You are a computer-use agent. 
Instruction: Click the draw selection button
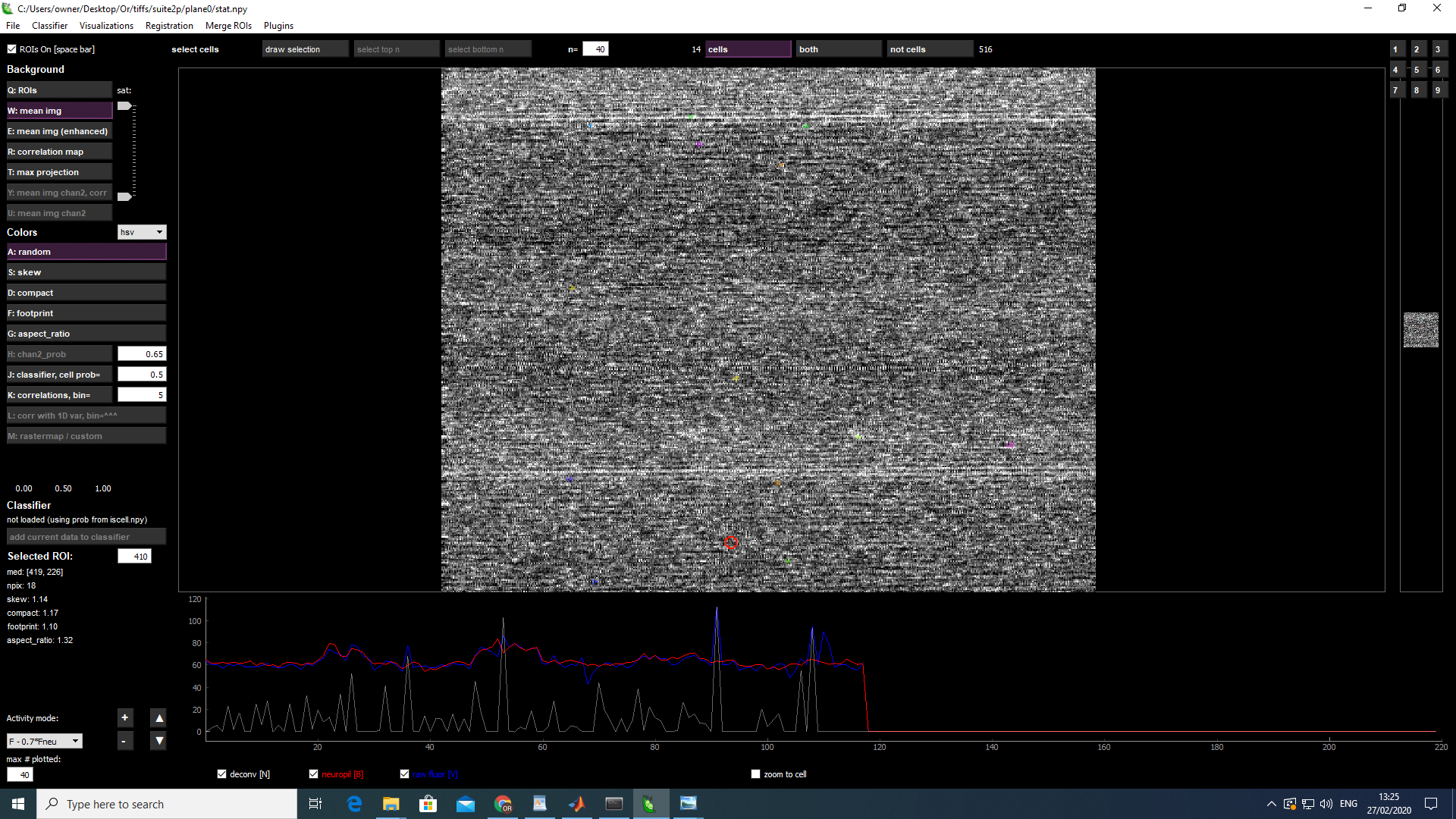(305, 49)
